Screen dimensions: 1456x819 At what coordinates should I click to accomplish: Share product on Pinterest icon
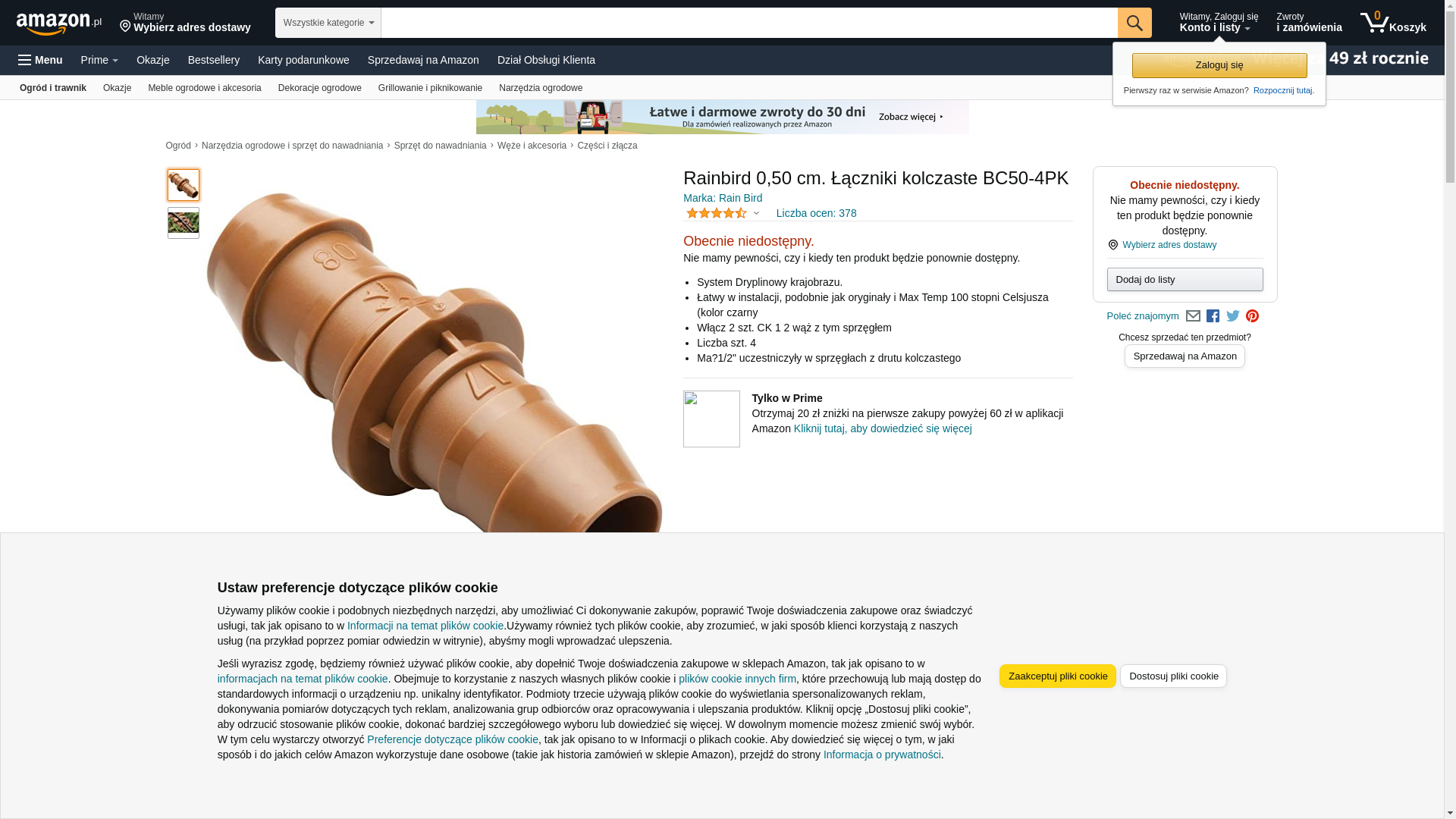click(1252, 316)
